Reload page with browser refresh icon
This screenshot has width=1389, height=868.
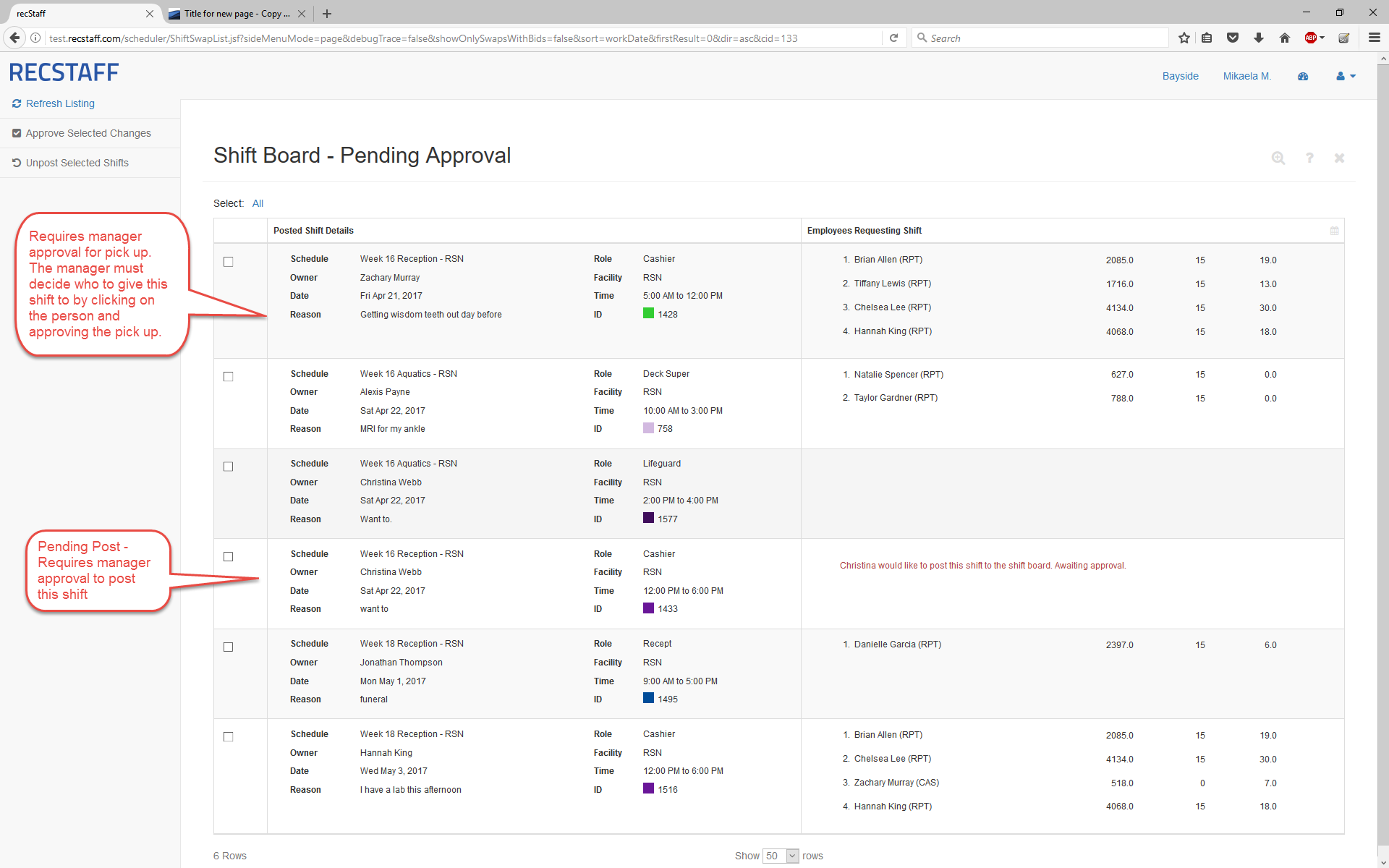893,38
